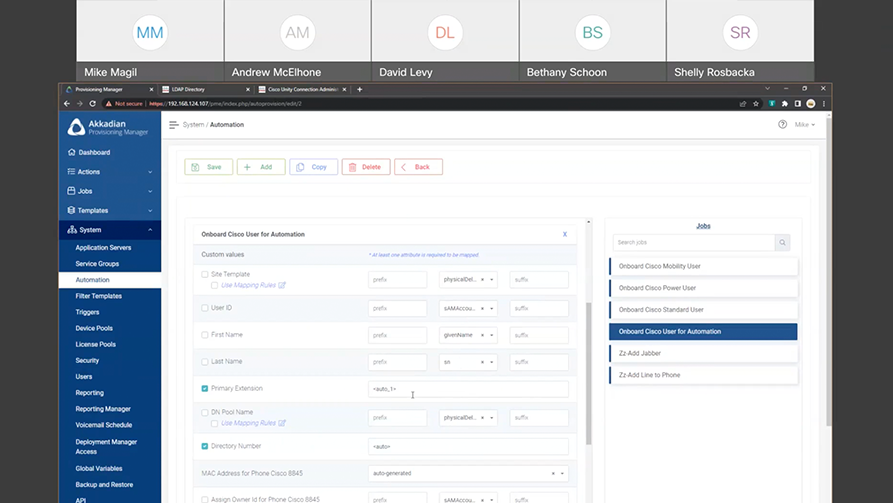Click the Akkadian Provisioning Manager logo
893x503 pixels.
108,127
